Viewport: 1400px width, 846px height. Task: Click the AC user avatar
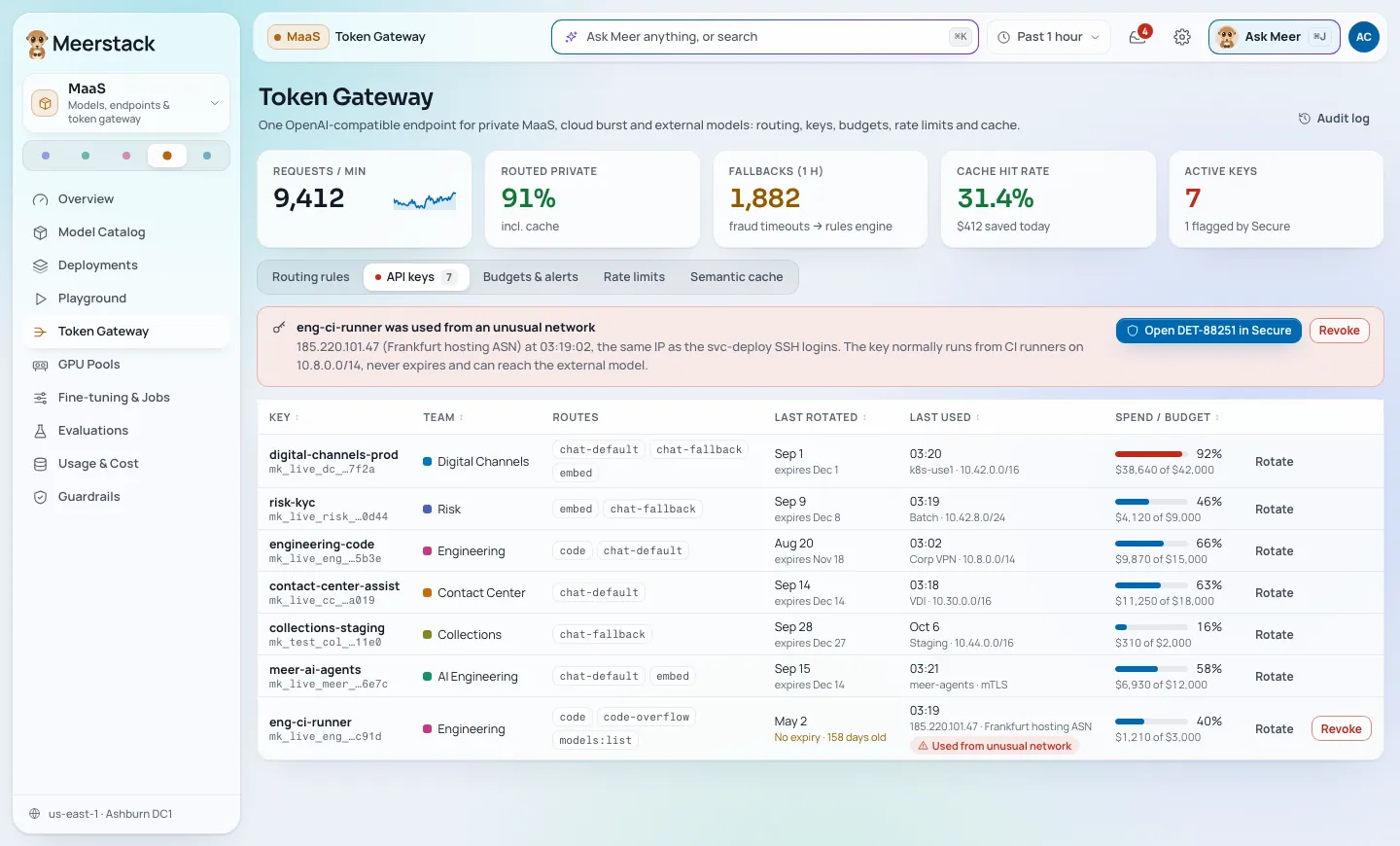1364,37
